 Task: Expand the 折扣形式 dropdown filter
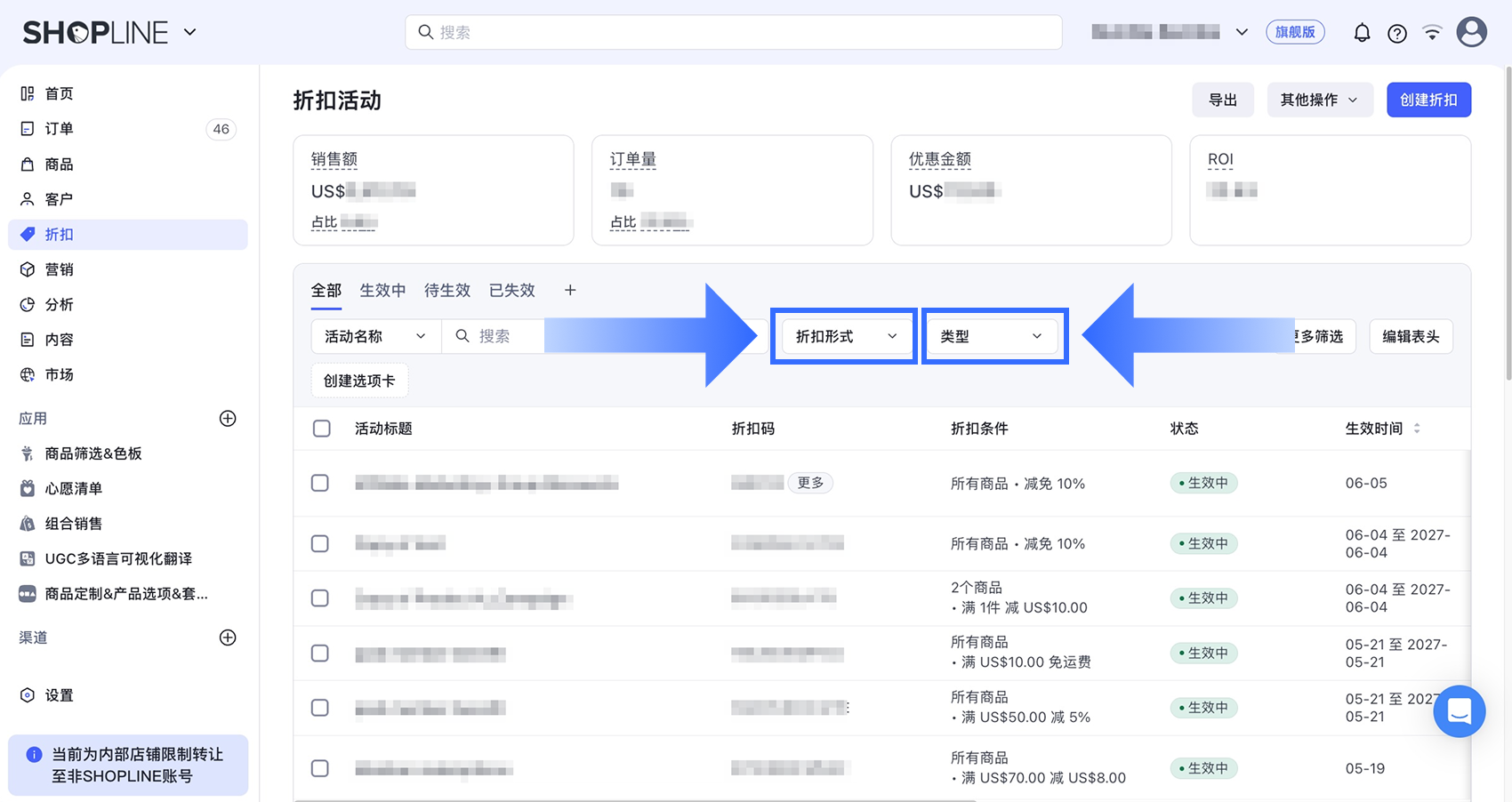click(844, 336)
